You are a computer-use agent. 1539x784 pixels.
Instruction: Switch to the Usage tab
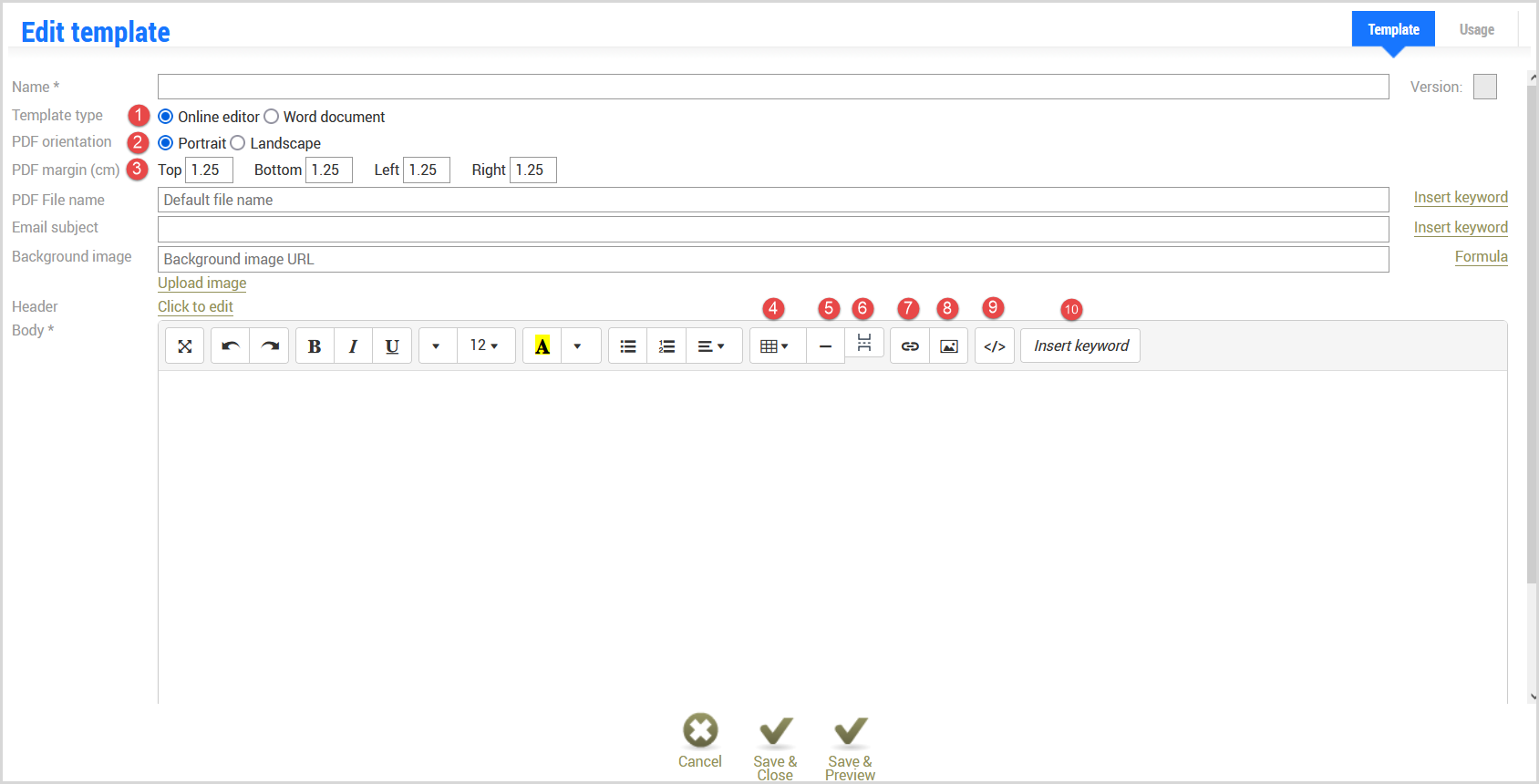[x=1476, y=30]
